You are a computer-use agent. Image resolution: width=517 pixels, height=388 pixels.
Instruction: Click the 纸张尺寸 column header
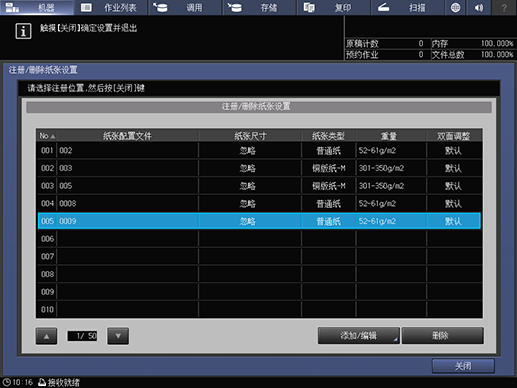click(x=250, y=136)
